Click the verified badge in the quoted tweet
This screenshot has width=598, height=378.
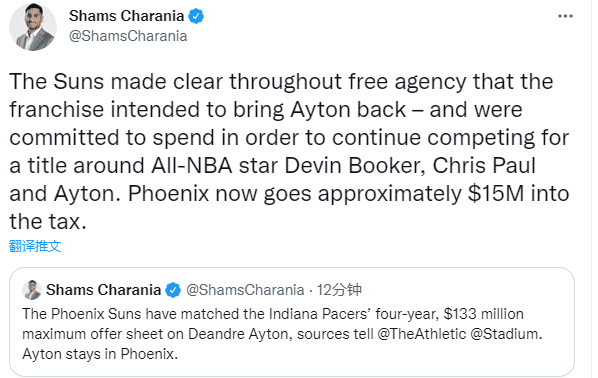(x=173, y=290)
